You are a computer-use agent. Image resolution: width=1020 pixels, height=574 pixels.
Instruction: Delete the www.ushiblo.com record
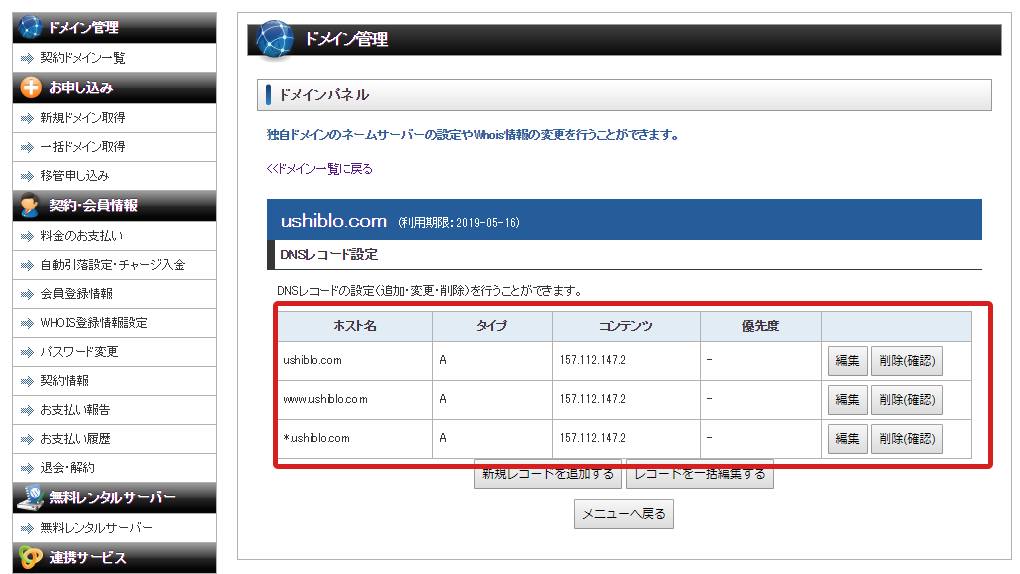click(x=907, y=400)
